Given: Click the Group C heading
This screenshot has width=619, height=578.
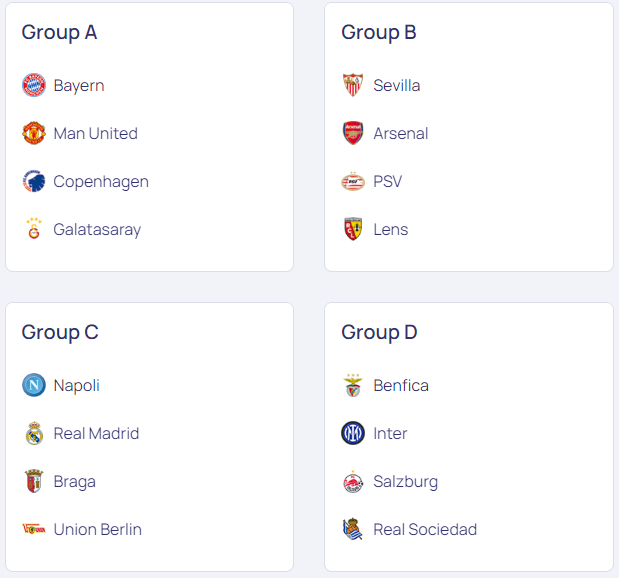Looking at the screenshot, I should (x=60, y=333).
